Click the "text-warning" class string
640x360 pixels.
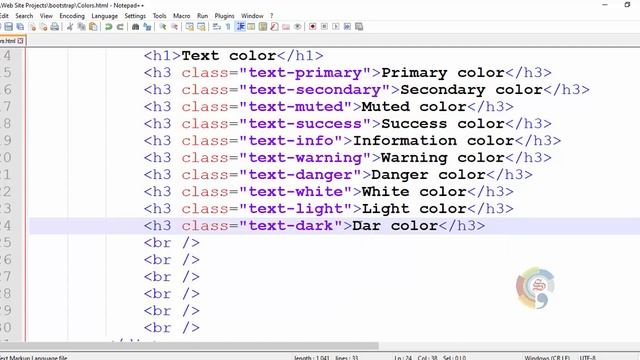click(x=305, y=158)
